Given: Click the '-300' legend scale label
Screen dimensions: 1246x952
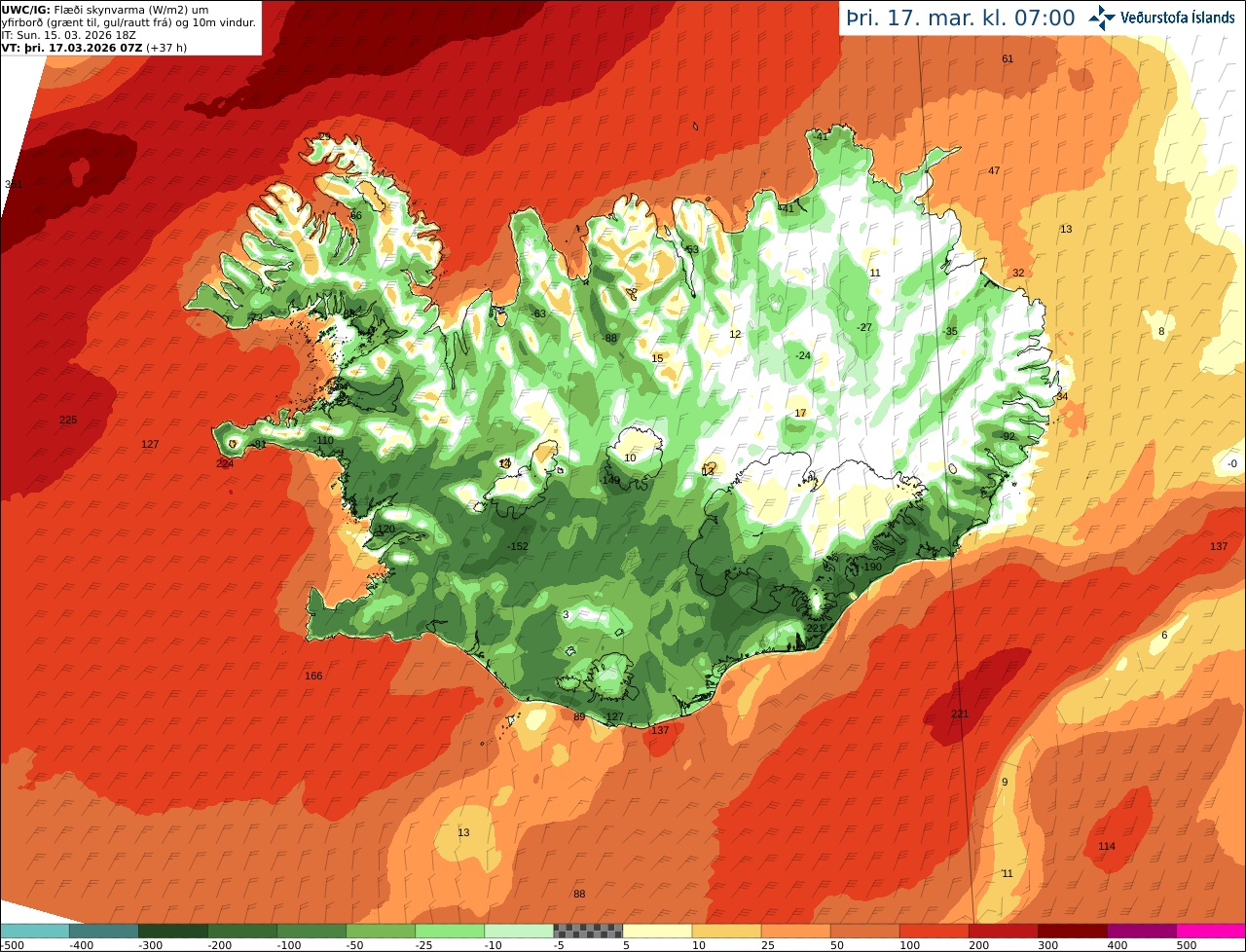Looking at the screenshot, I should coord(150,945).
